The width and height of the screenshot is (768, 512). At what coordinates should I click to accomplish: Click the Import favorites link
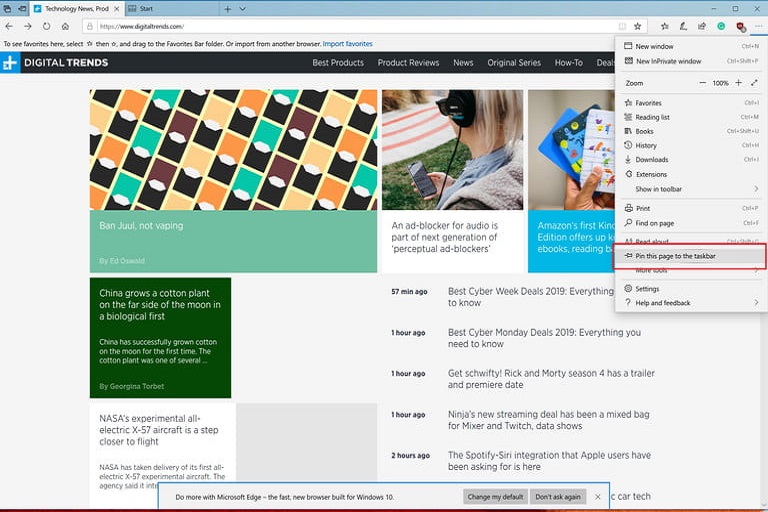point(347,44)
